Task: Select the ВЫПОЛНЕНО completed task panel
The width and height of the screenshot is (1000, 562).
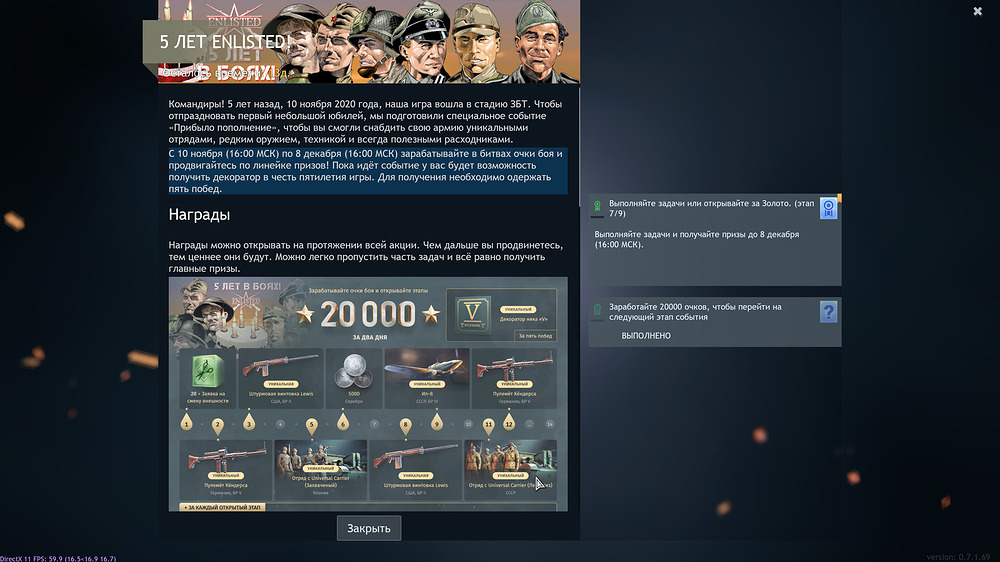Action: pyautogui.click(x=715, y=322)
